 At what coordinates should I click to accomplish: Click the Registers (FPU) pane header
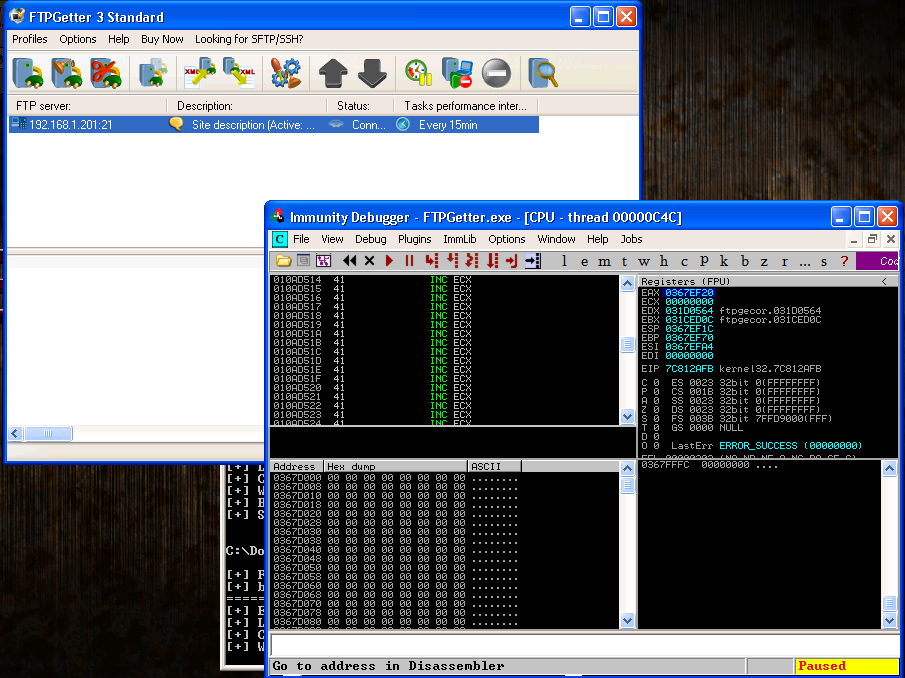pos(768,282)
